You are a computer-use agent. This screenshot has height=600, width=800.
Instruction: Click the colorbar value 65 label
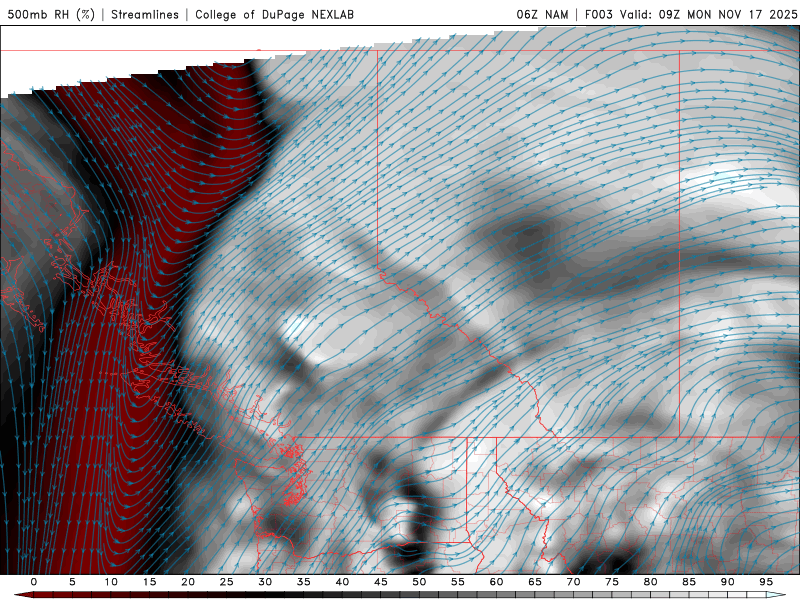click(x=534, y=582)
